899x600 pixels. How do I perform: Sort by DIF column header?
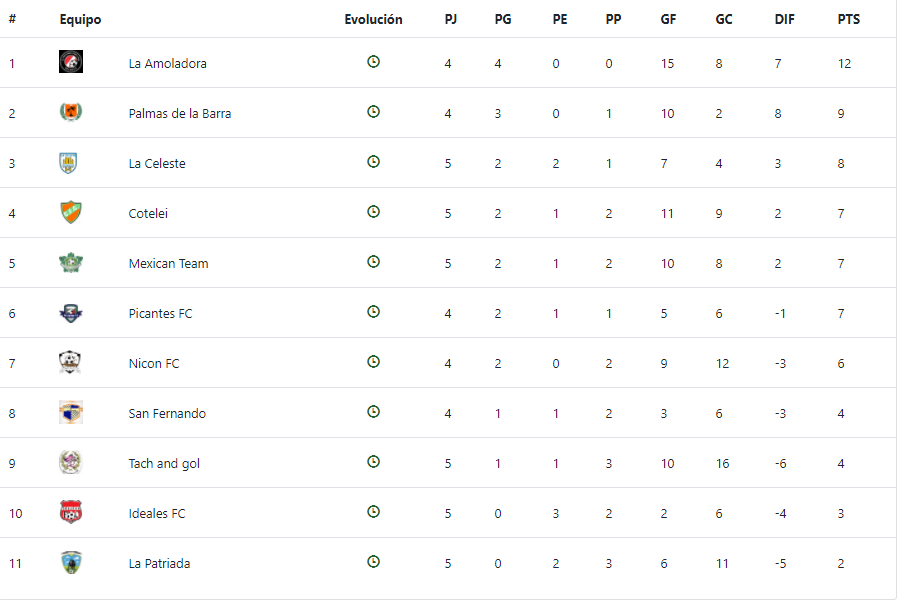pyautogui.click(x=785, y=19)
